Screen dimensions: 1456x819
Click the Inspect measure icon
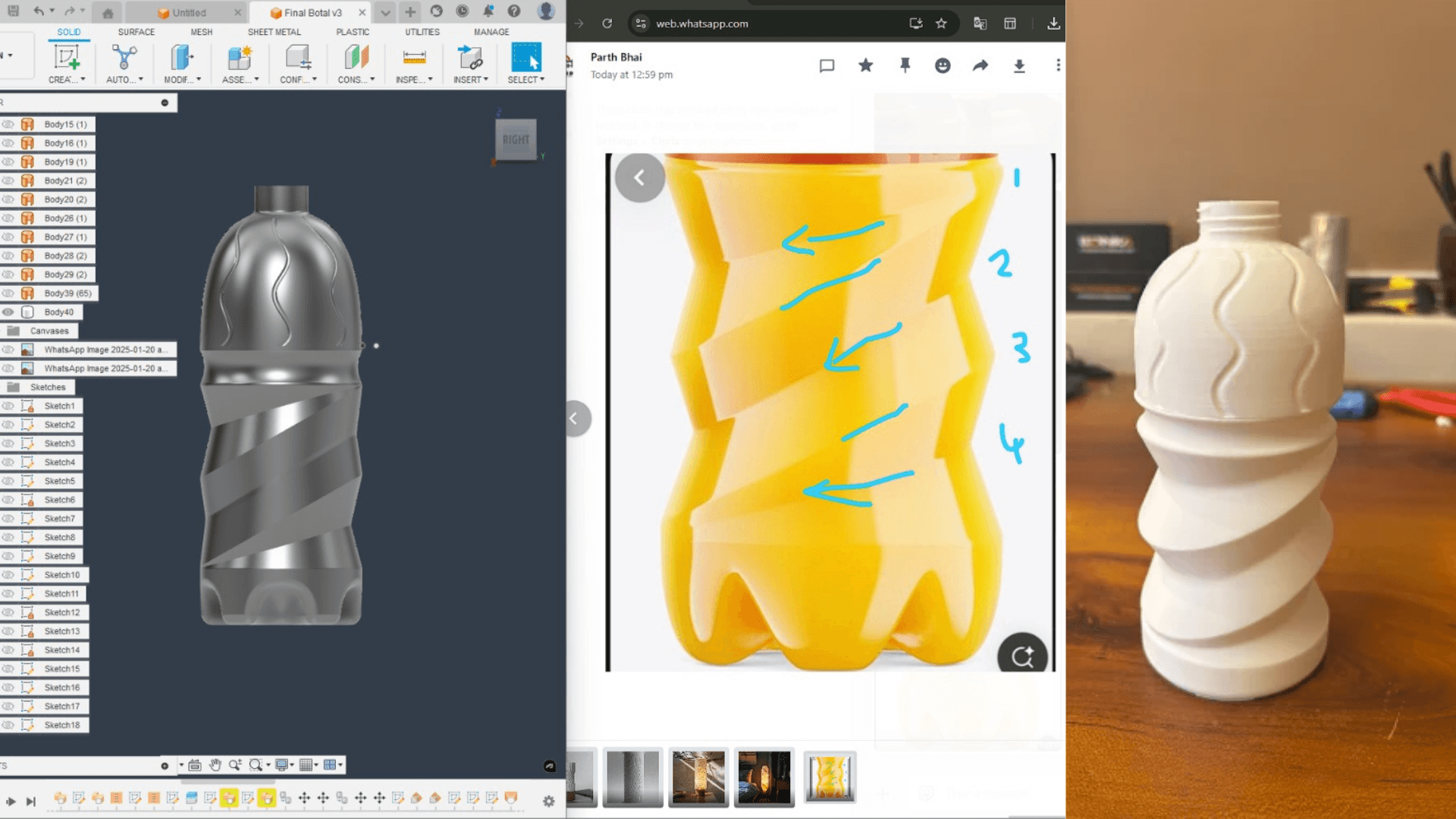point(413,58)
